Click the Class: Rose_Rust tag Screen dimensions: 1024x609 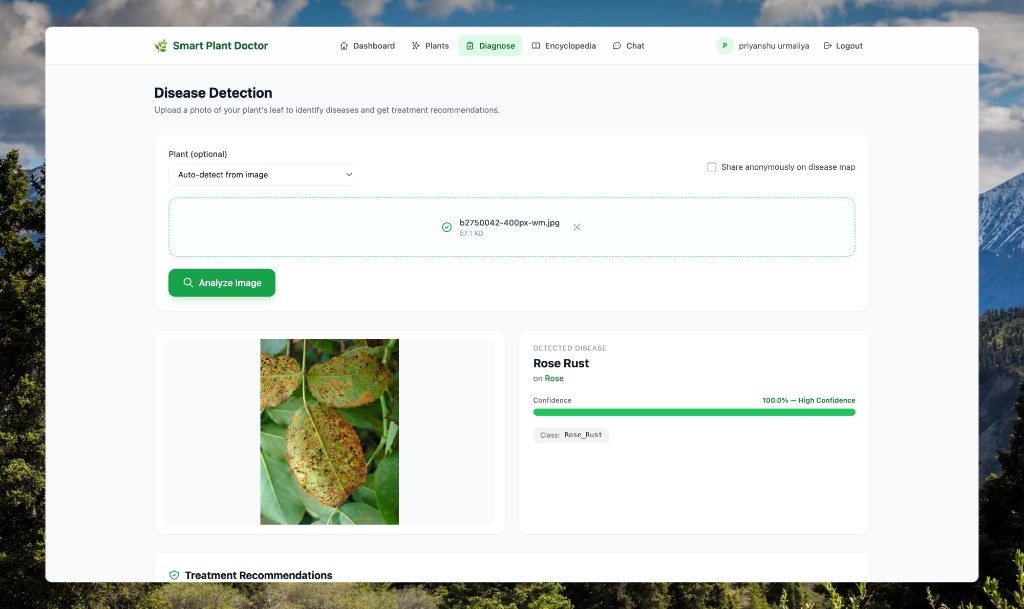[x=571, y=435]
